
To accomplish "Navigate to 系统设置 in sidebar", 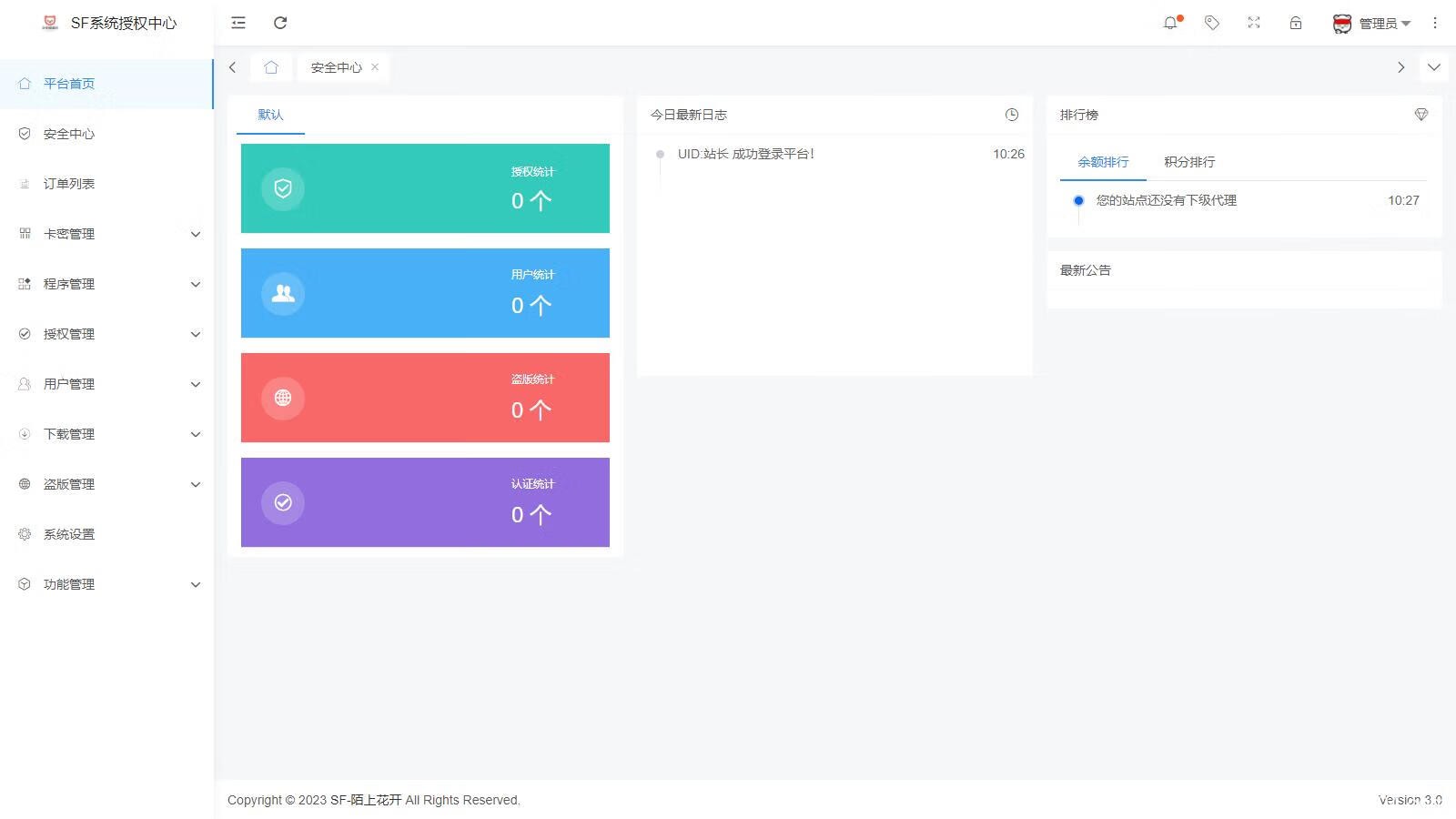I will tap(67, 534).
